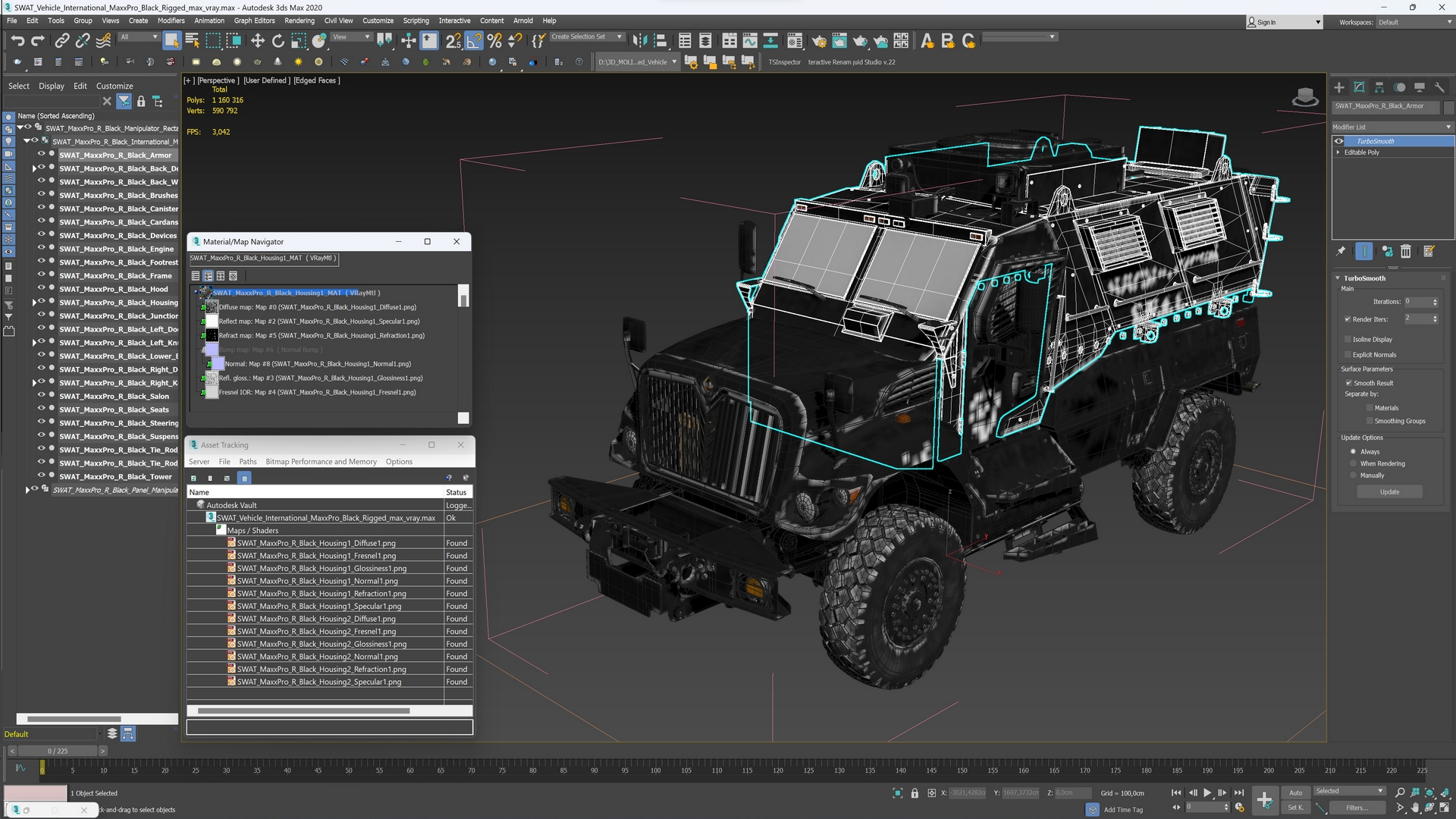Check Smoothing Groups option
This screenshot has height=819, width=1456.
coord(1370,421)
